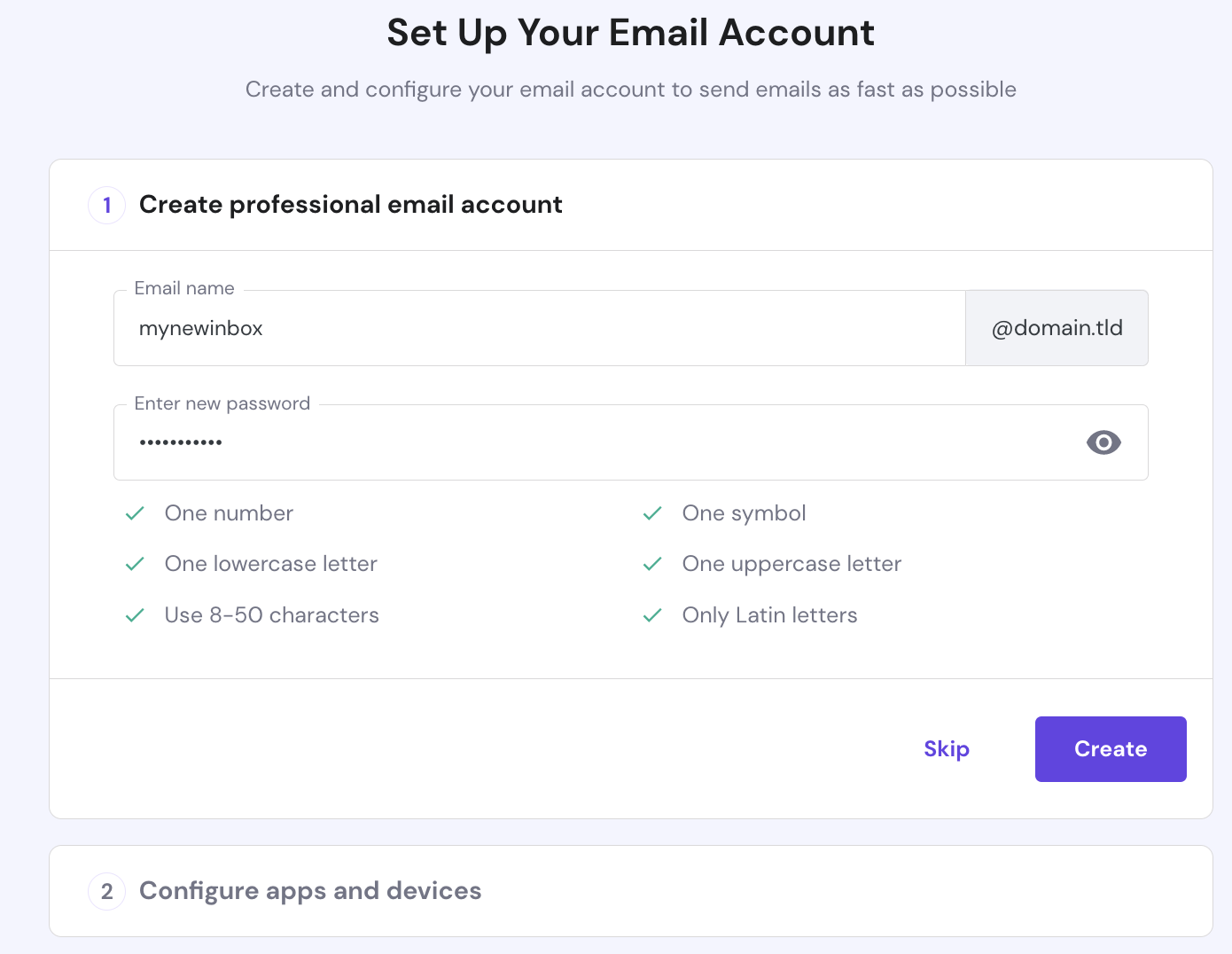Collapse the Create professional email account section

click(351, 205)
